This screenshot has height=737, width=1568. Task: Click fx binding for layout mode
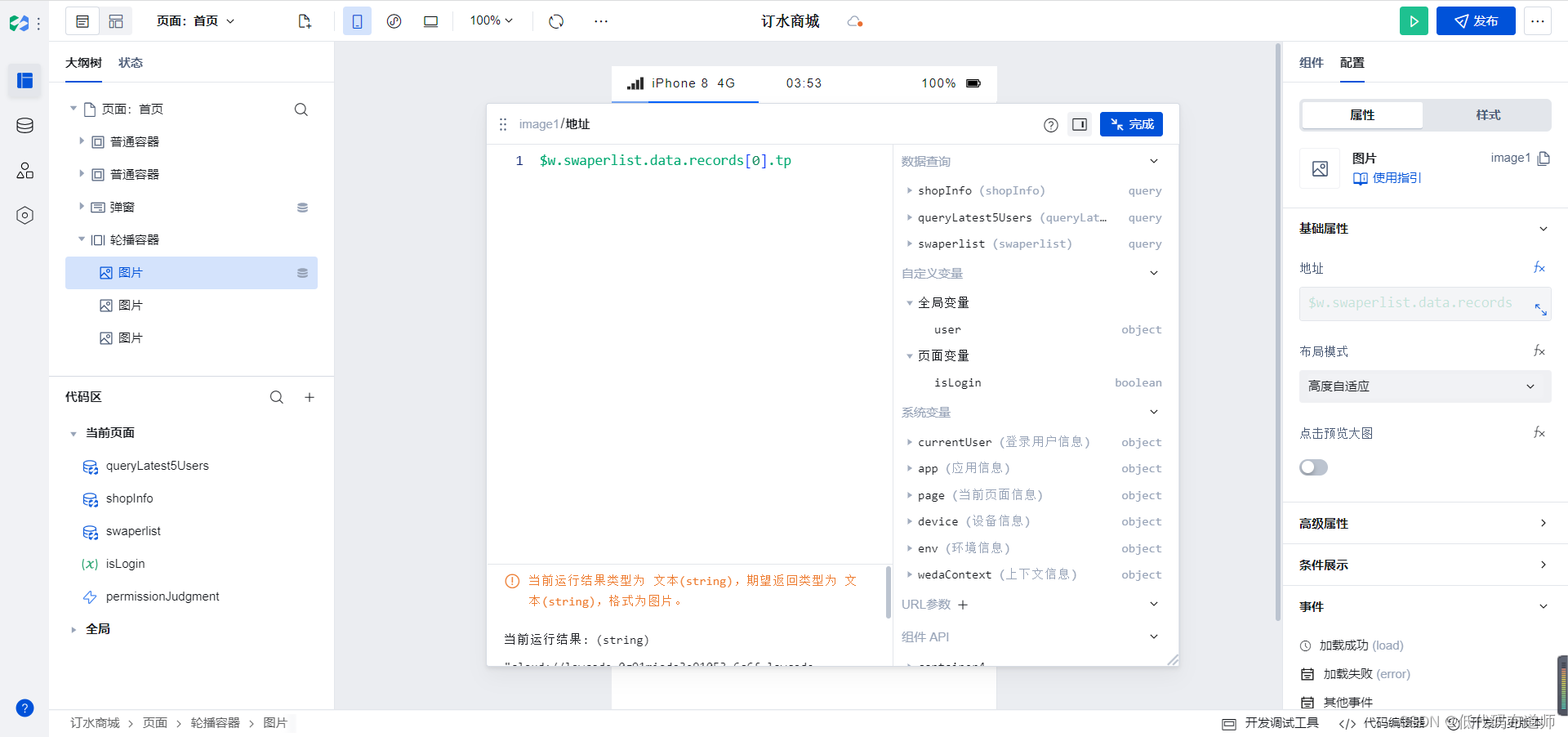[x=1539, y=351]
